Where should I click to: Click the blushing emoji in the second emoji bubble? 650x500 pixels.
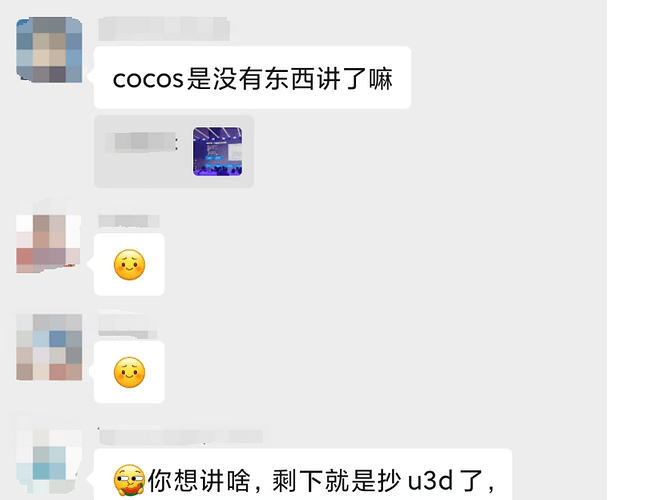pyautogui.click(x=129, y=372)
